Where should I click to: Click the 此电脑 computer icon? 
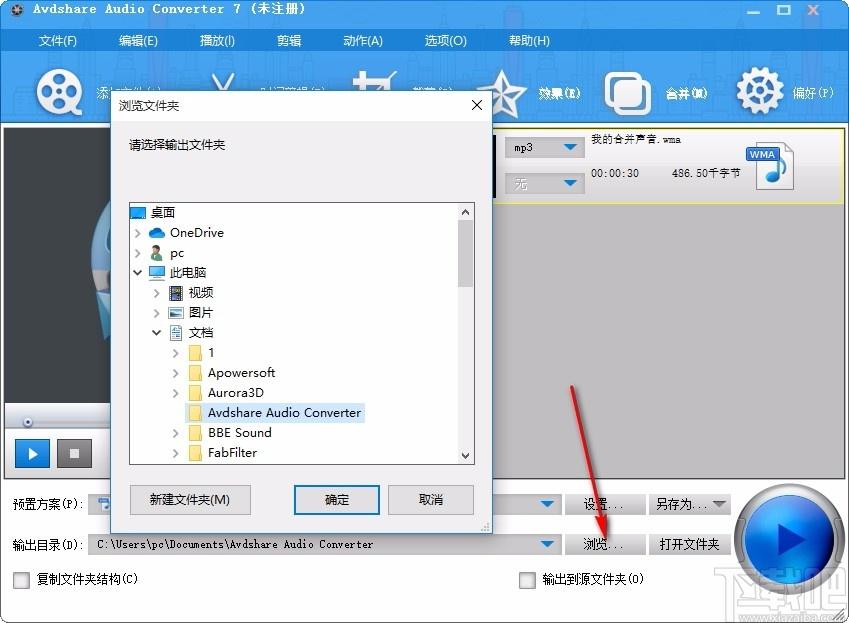point(156,273)
